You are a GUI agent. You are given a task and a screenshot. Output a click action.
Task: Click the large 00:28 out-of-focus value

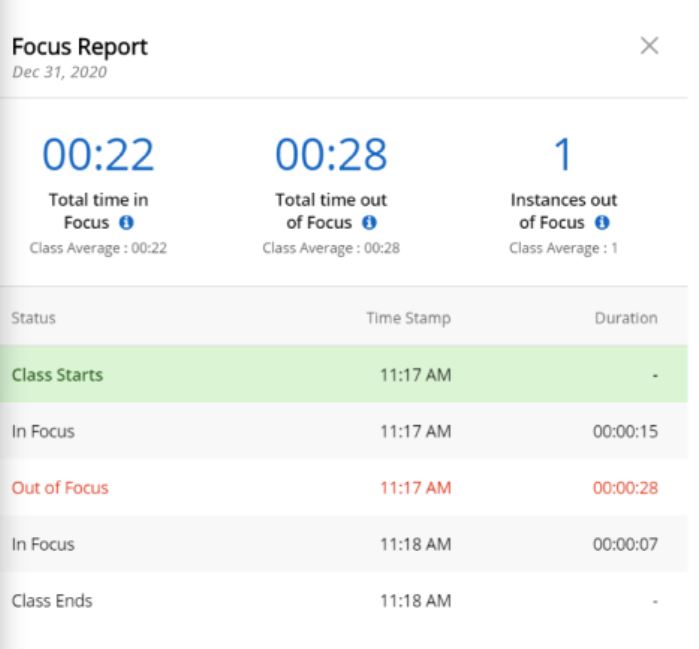(x=331, y=154)
